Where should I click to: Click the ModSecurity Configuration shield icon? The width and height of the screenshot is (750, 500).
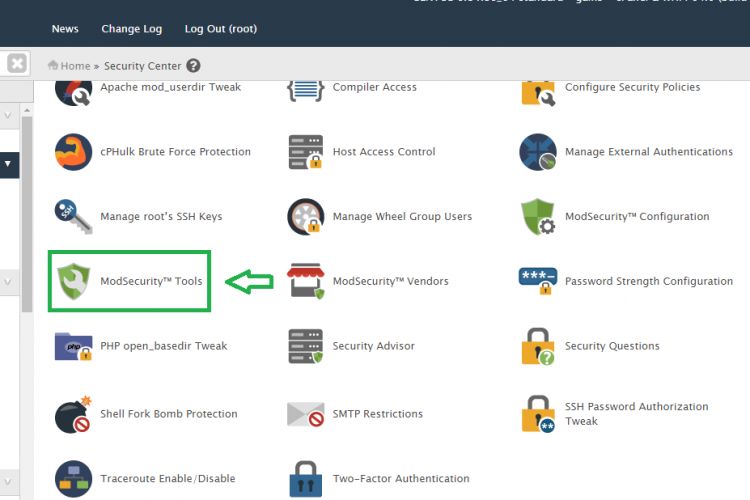(x=538, y=217)
